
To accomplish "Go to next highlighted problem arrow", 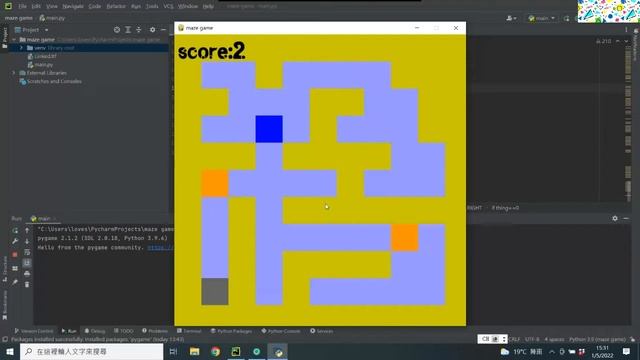I will (626, 41).
